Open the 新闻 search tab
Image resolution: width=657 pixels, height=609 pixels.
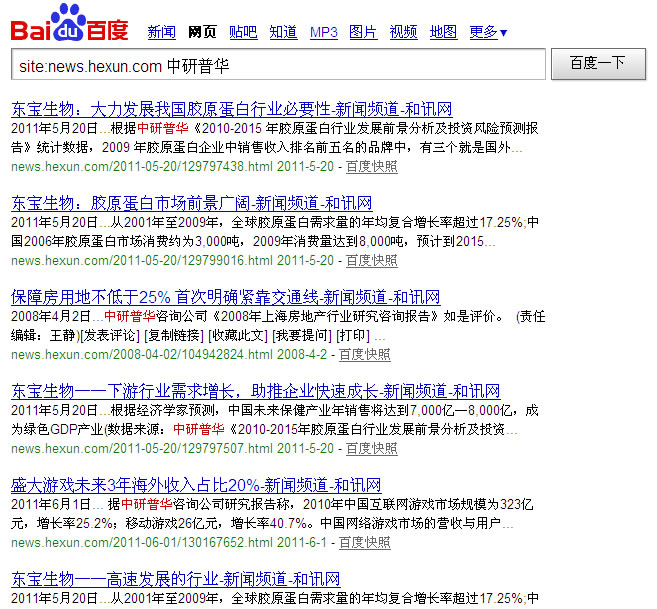pos(161,32)
